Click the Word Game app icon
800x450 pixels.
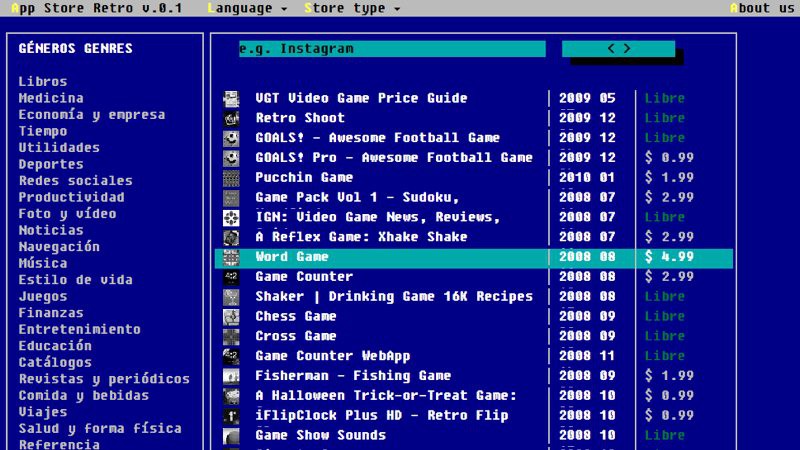231,258
